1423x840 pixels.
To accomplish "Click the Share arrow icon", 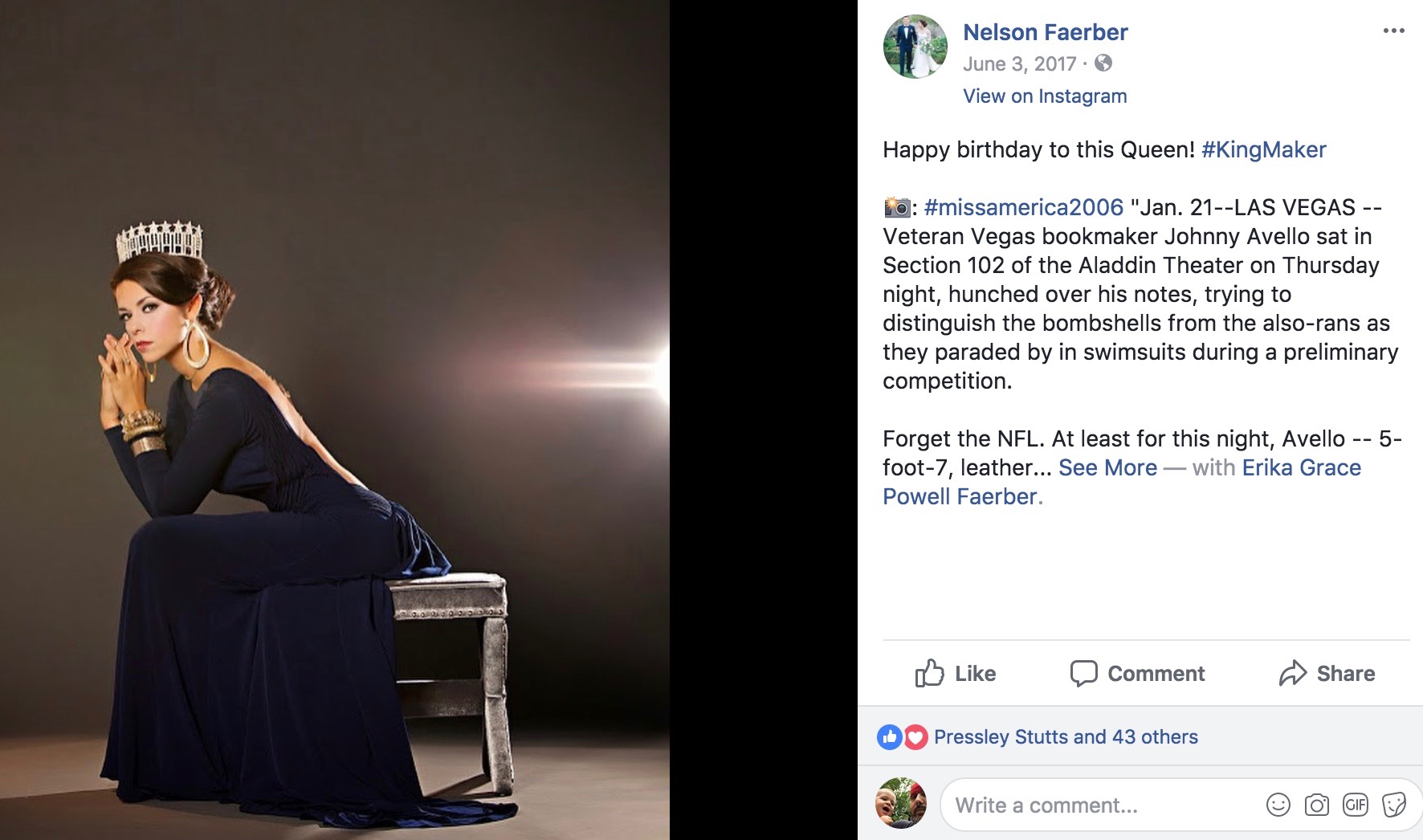I will 1293,673.
